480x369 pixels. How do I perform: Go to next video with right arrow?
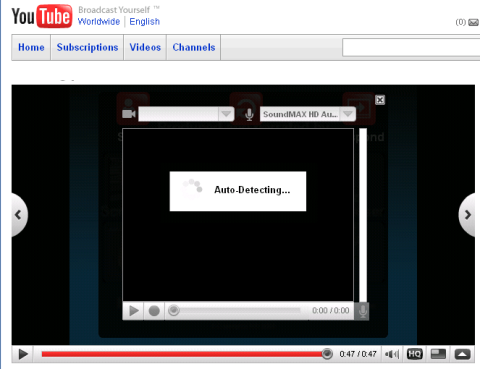[x=467, y=215]
